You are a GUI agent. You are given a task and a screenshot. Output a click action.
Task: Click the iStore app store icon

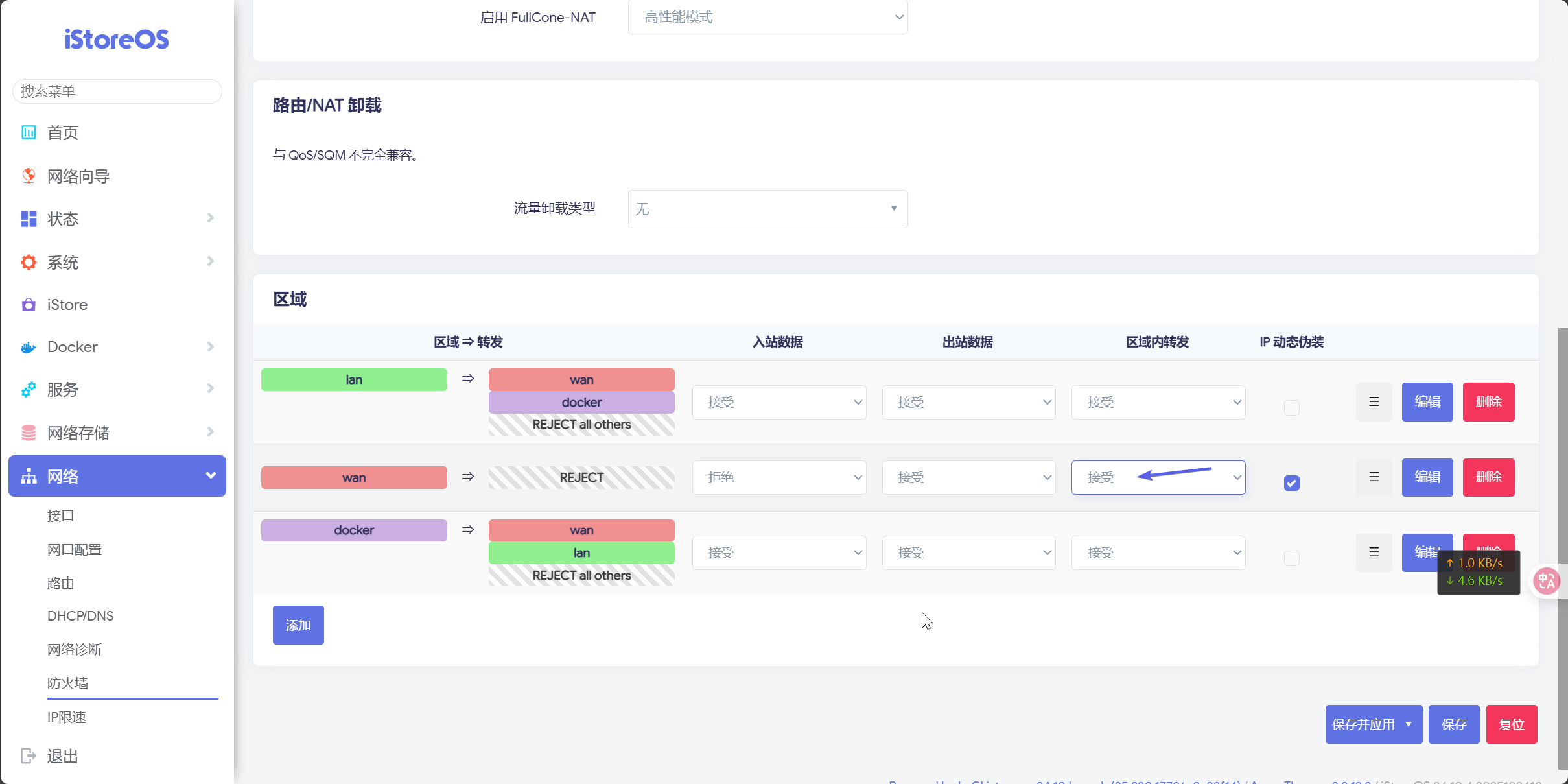tap(28, 304)
